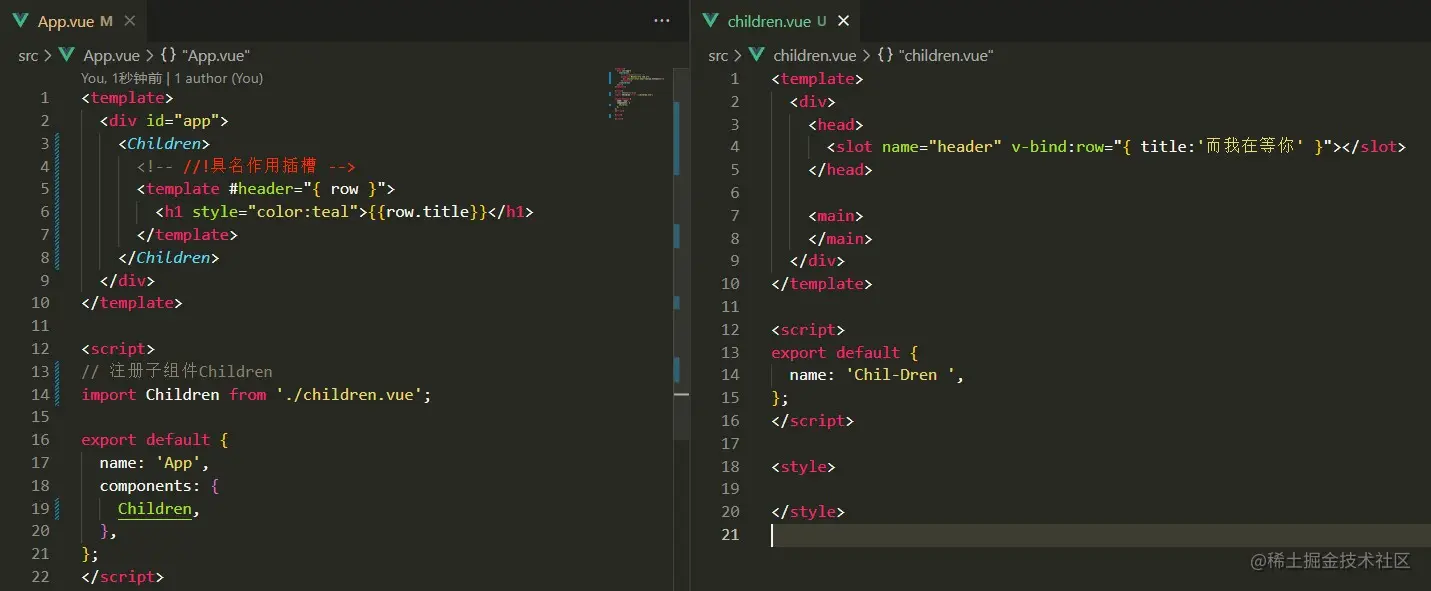
Task: Click export default in children.vue
Action: coord(835,353)
